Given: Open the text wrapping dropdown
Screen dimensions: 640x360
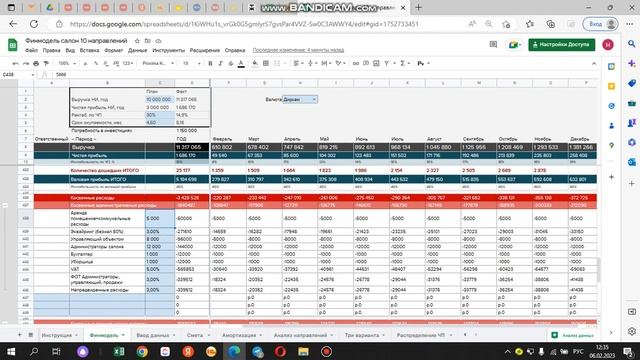Looking at the screenshot, I should click(326, 64).
